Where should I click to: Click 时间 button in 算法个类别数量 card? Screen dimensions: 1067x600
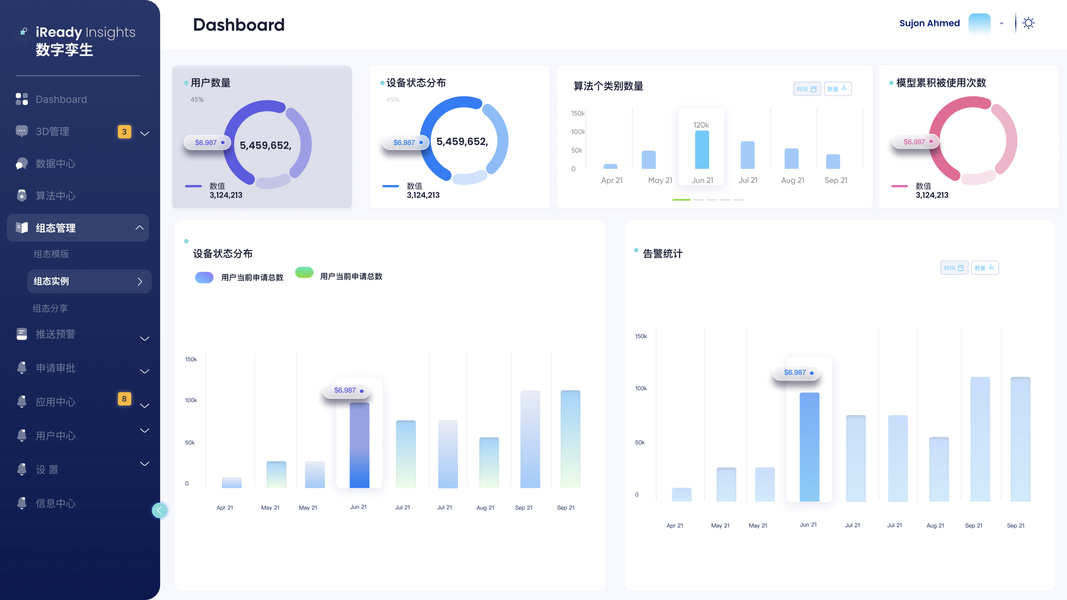click(807, 89)
